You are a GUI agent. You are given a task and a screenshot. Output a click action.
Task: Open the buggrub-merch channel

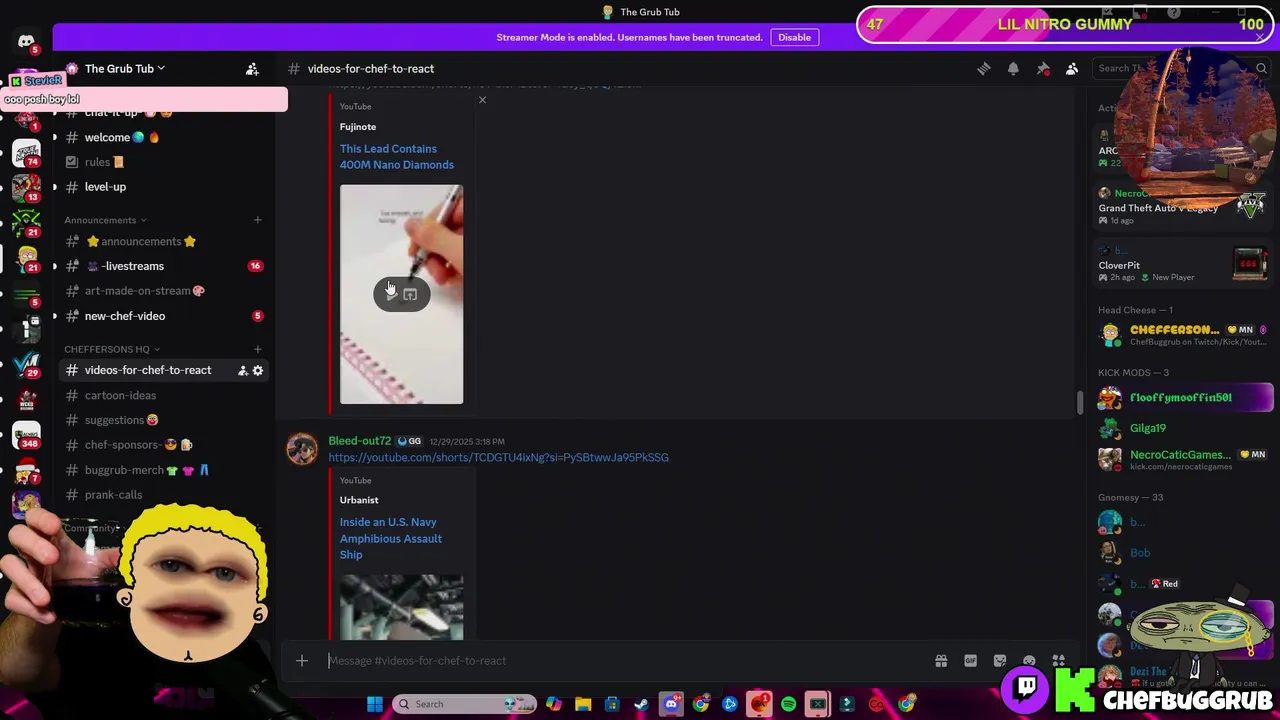pyautogui.click(x=160, y=470)
